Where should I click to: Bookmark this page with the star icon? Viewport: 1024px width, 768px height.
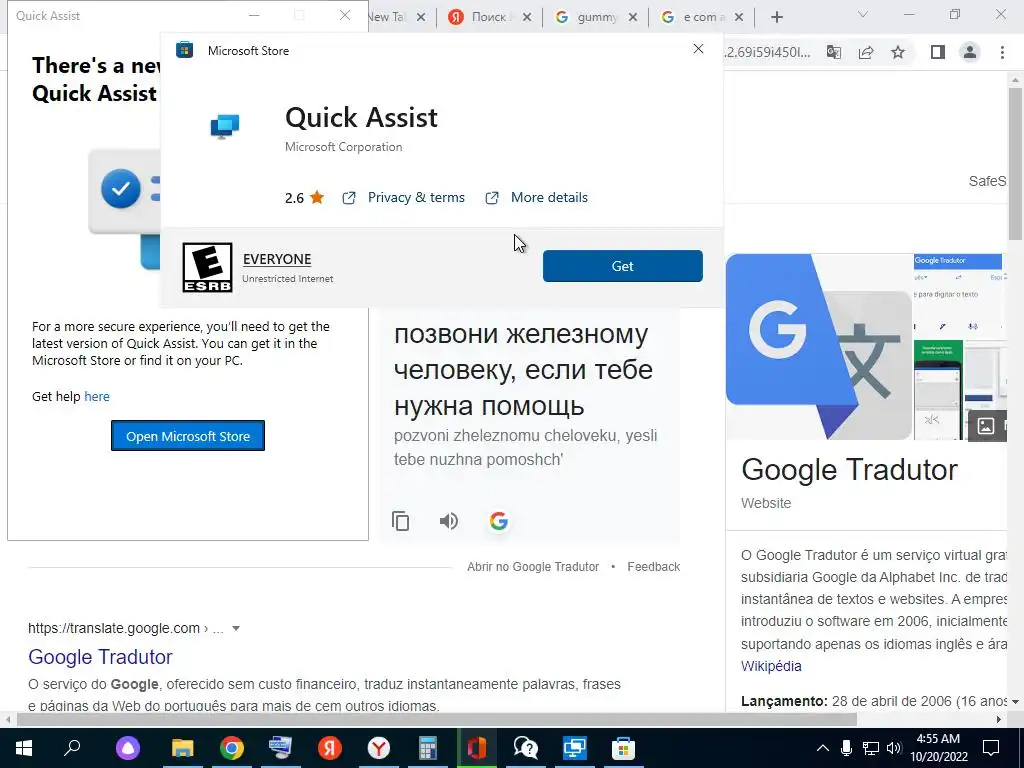click(x=898, y=52)
